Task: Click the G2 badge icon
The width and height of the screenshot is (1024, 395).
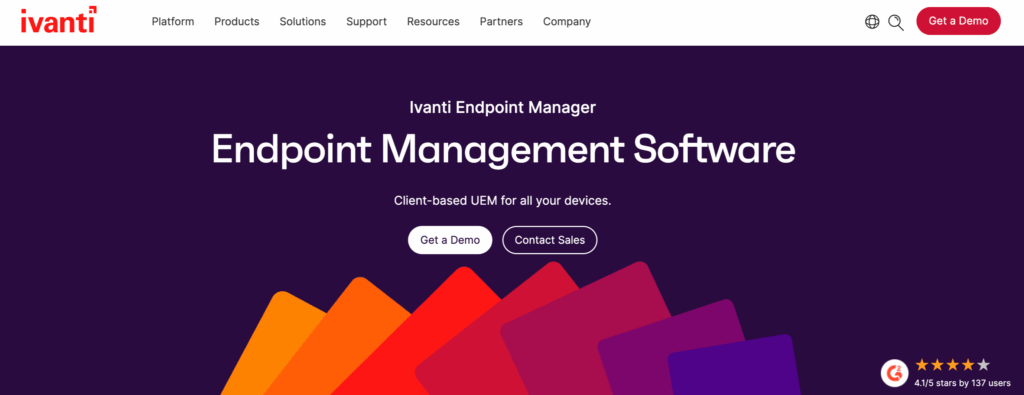Action: (894, 373)
